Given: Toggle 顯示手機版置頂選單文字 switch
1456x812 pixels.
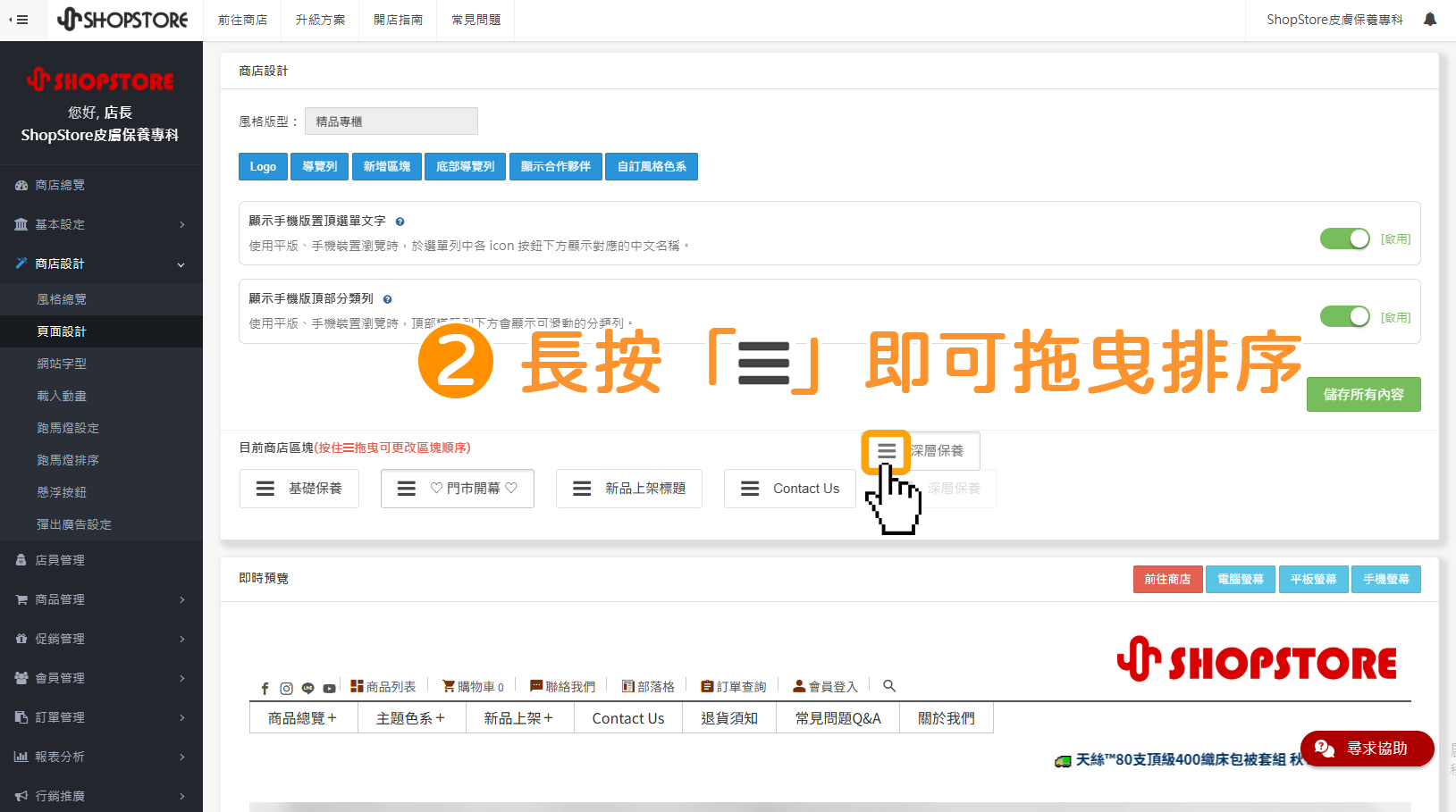Looking at the screenshot, I should coord(1344,239).
